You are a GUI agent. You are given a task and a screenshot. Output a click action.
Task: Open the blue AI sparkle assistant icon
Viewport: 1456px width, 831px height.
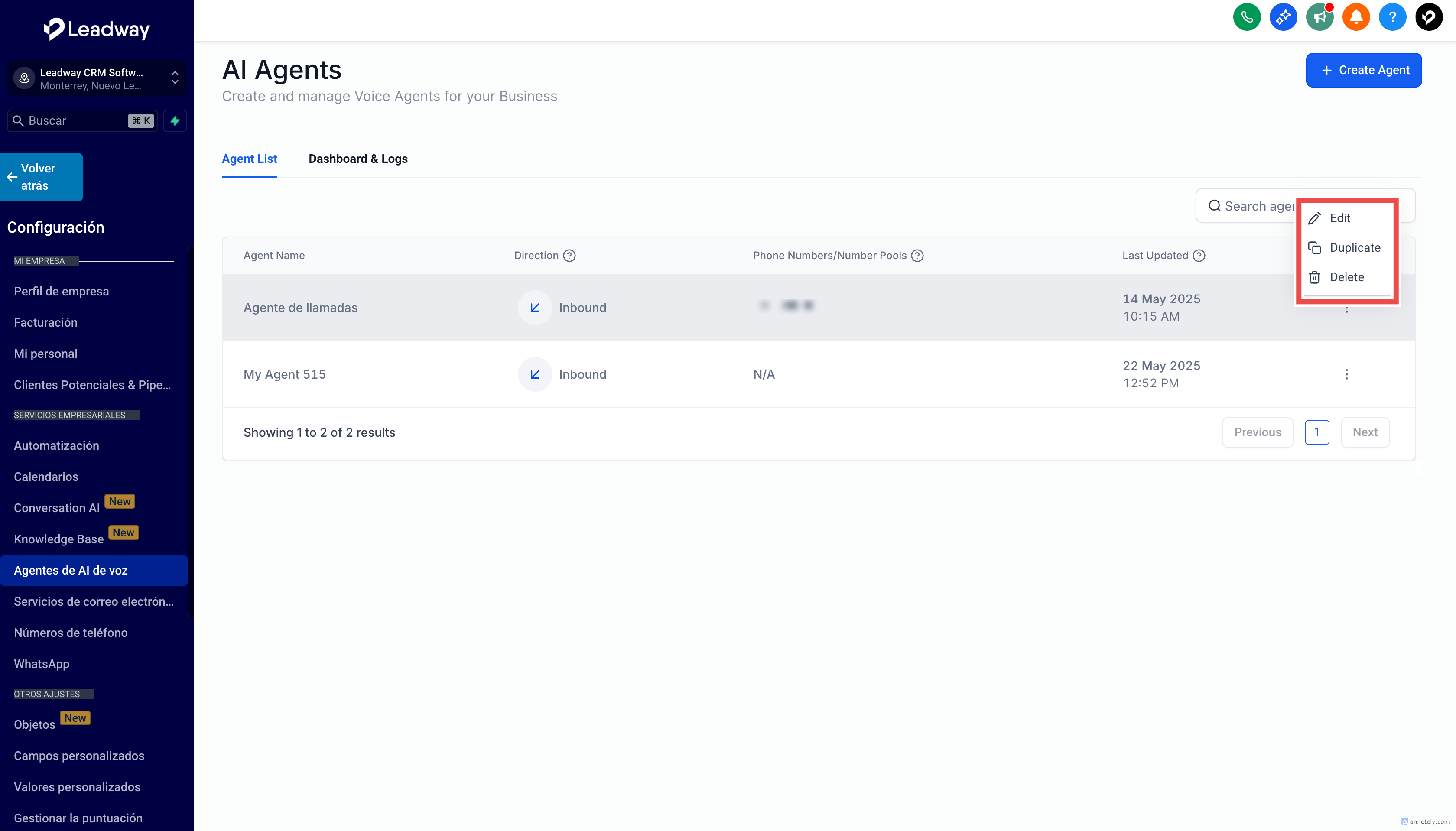1283,17
